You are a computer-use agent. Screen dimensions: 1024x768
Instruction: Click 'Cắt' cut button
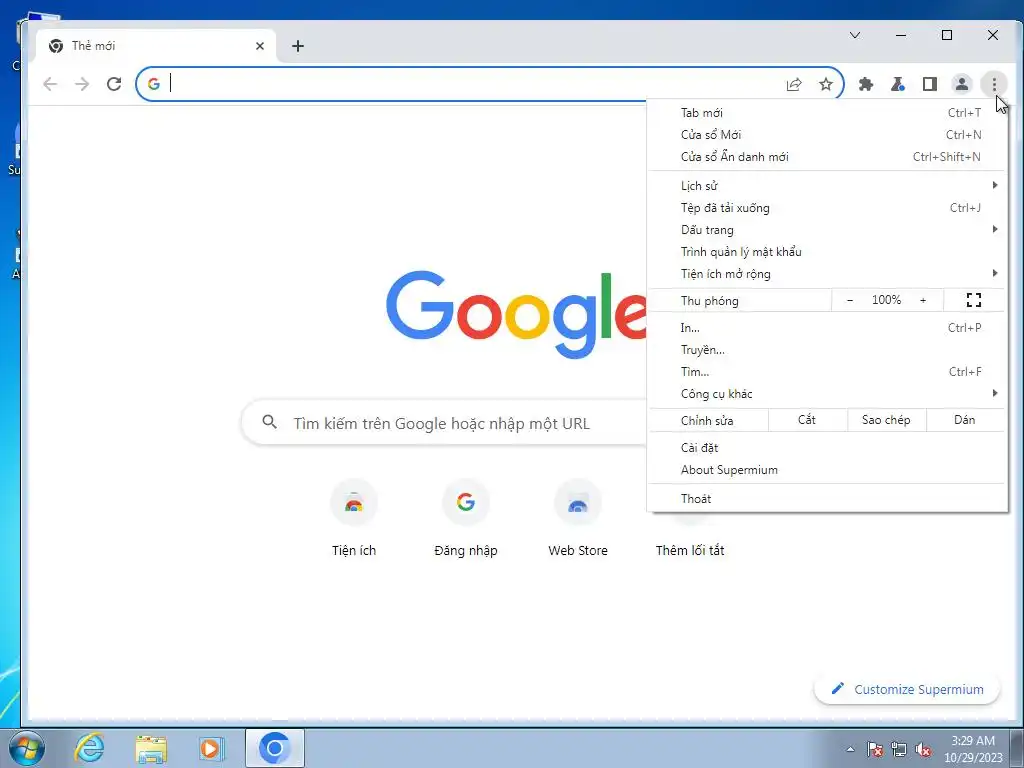coord(807,420)
